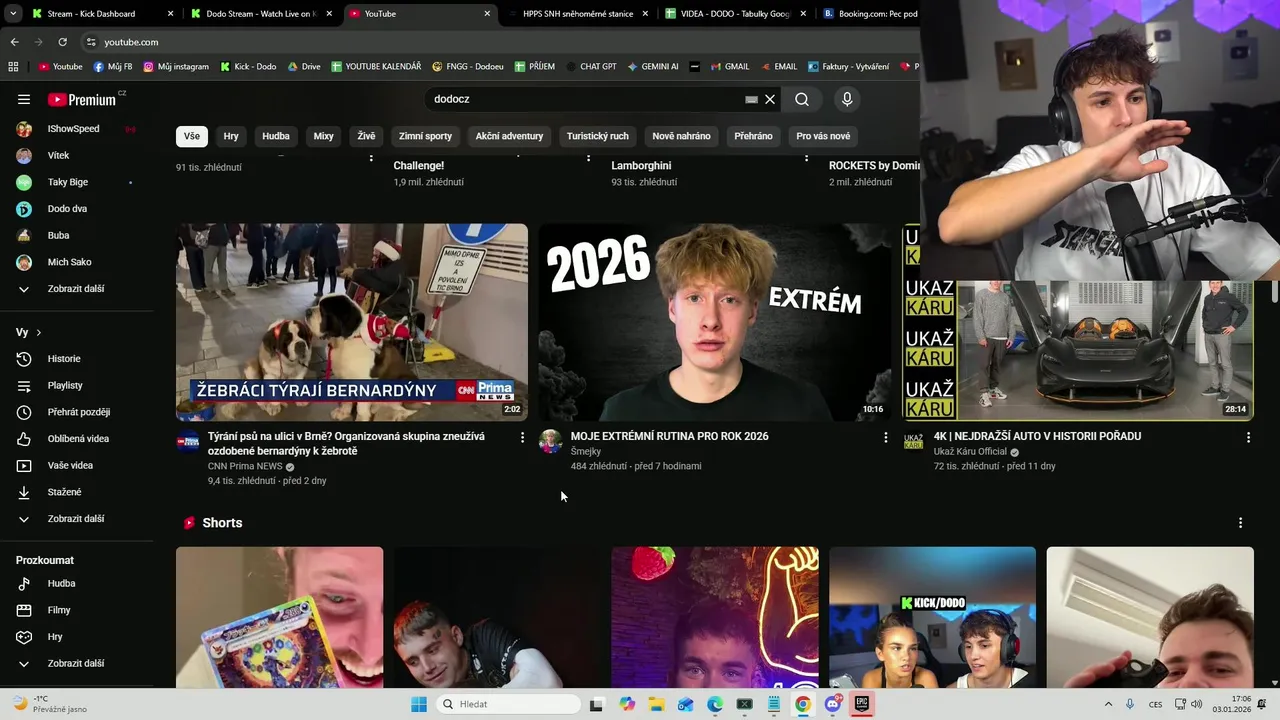Open options for 4K NEJDRAŽŠÍ AUTO video

click(x=1248, y=437)
